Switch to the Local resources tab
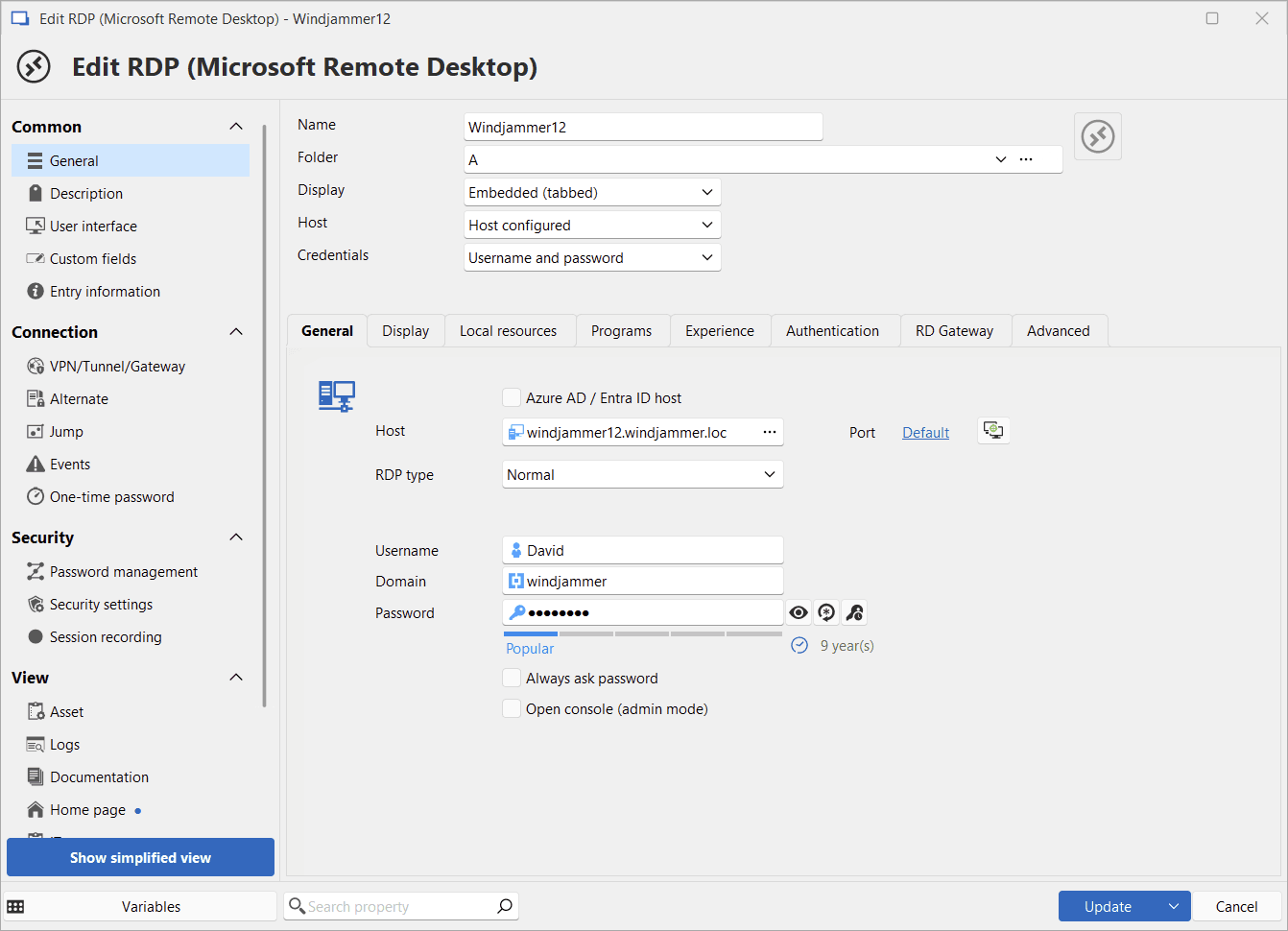This screenshot has width=1288, height=931. tap(508, 331)
